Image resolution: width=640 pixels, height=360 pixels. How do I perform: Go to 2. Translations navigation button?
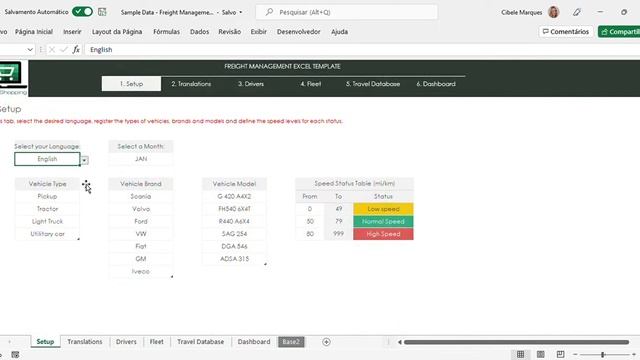[191, 84]
